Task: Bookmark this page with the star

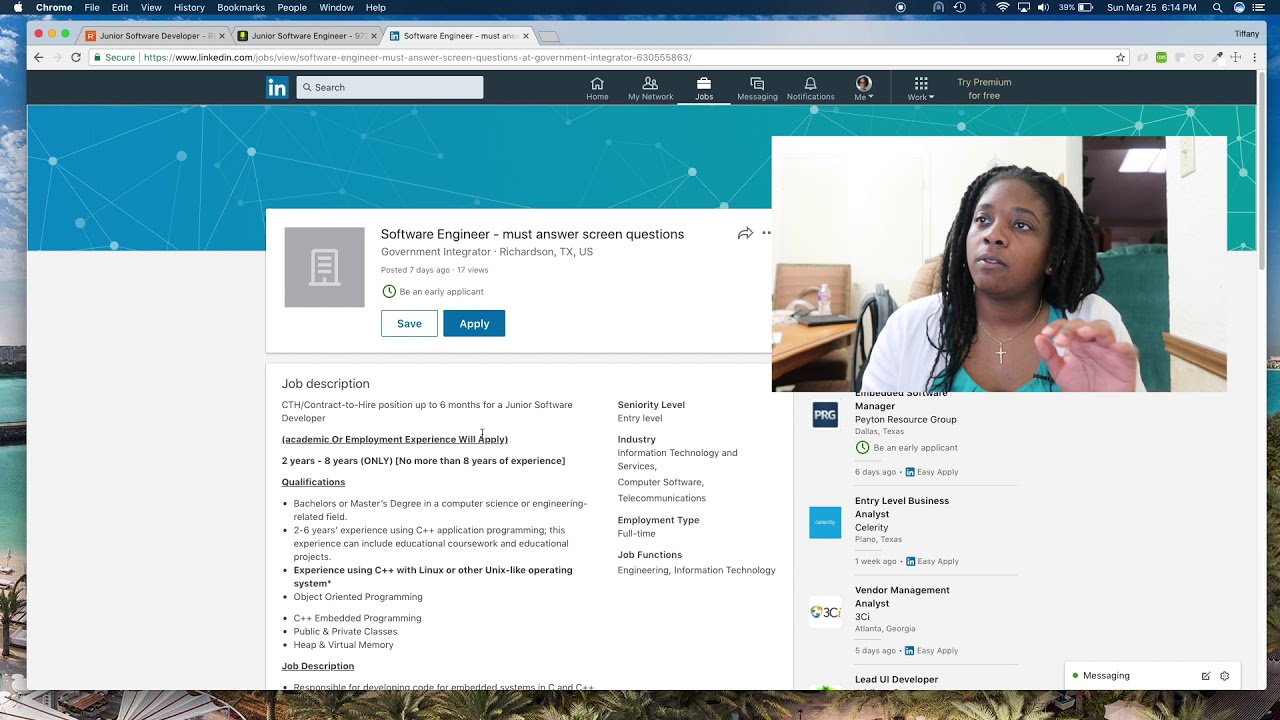Action: [1121, 57]
